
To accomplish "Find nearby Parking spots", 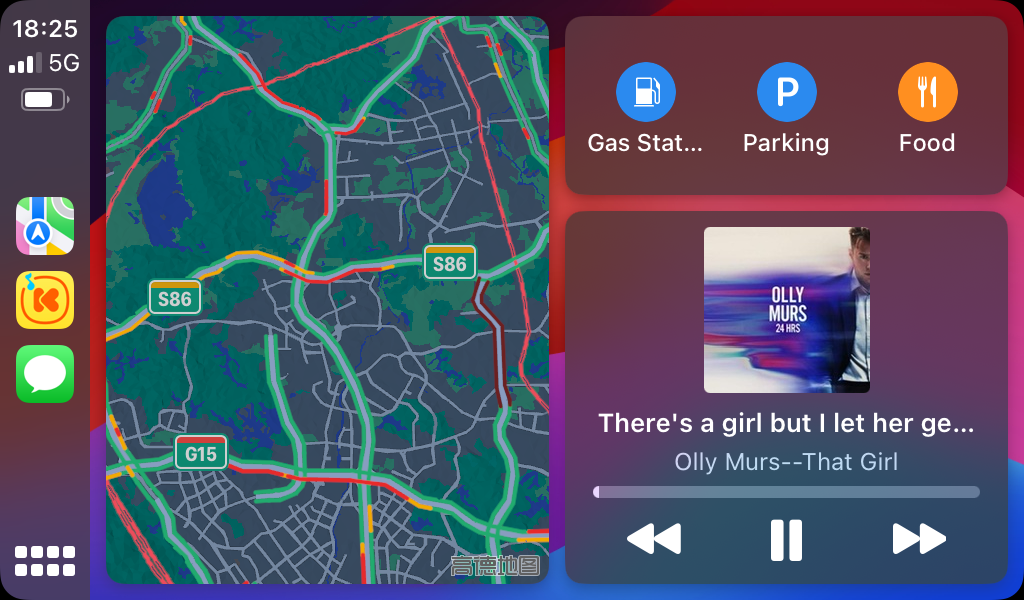I will click(x=786, y=109).
